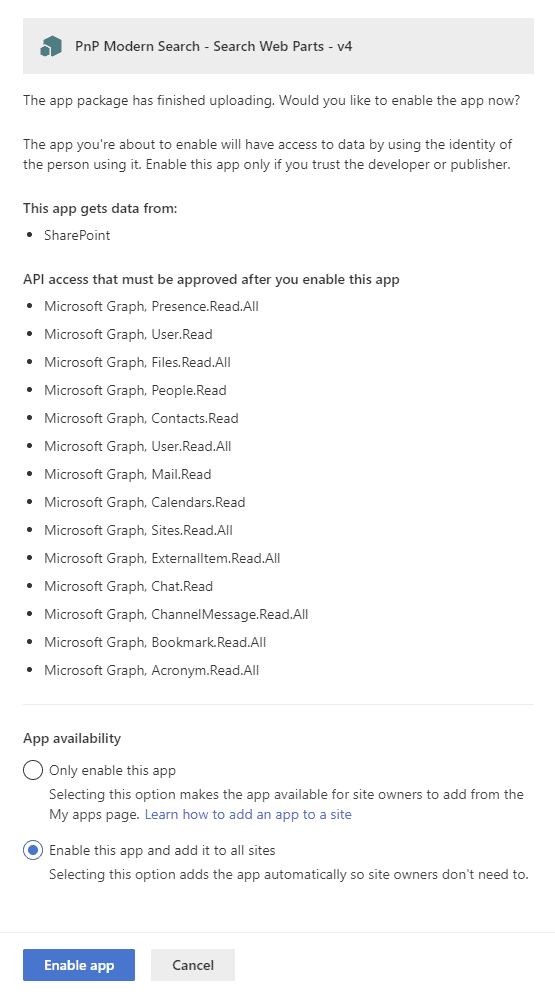The image size is (555, 996).
Task: Click the Cancel button
Action: tap(193, 965)
